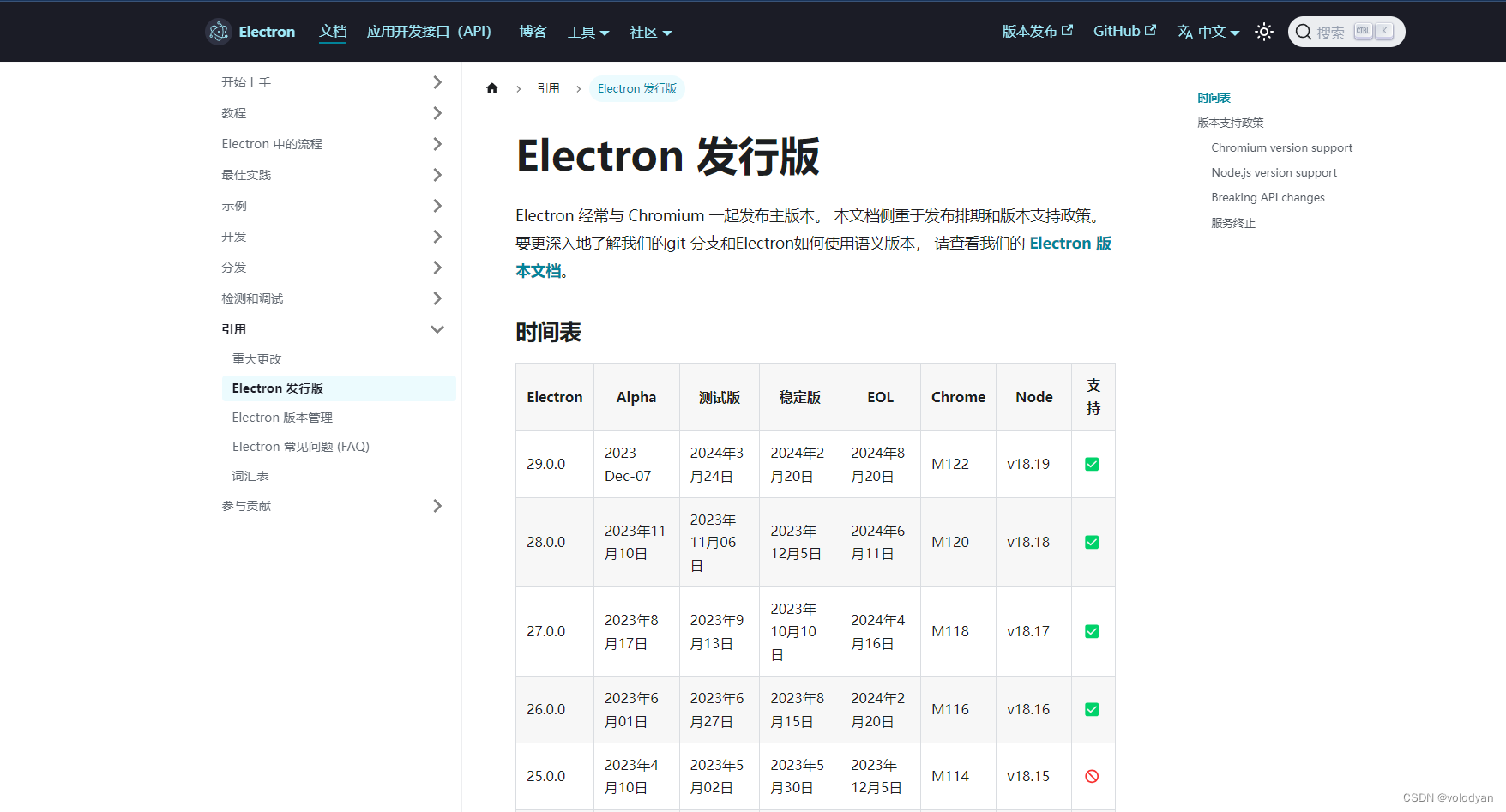Image resolution: width=1506 pixels, height=812 pixels.
Task: Jump to 时间表 in table of contents
Action: tap(1214, 98)
